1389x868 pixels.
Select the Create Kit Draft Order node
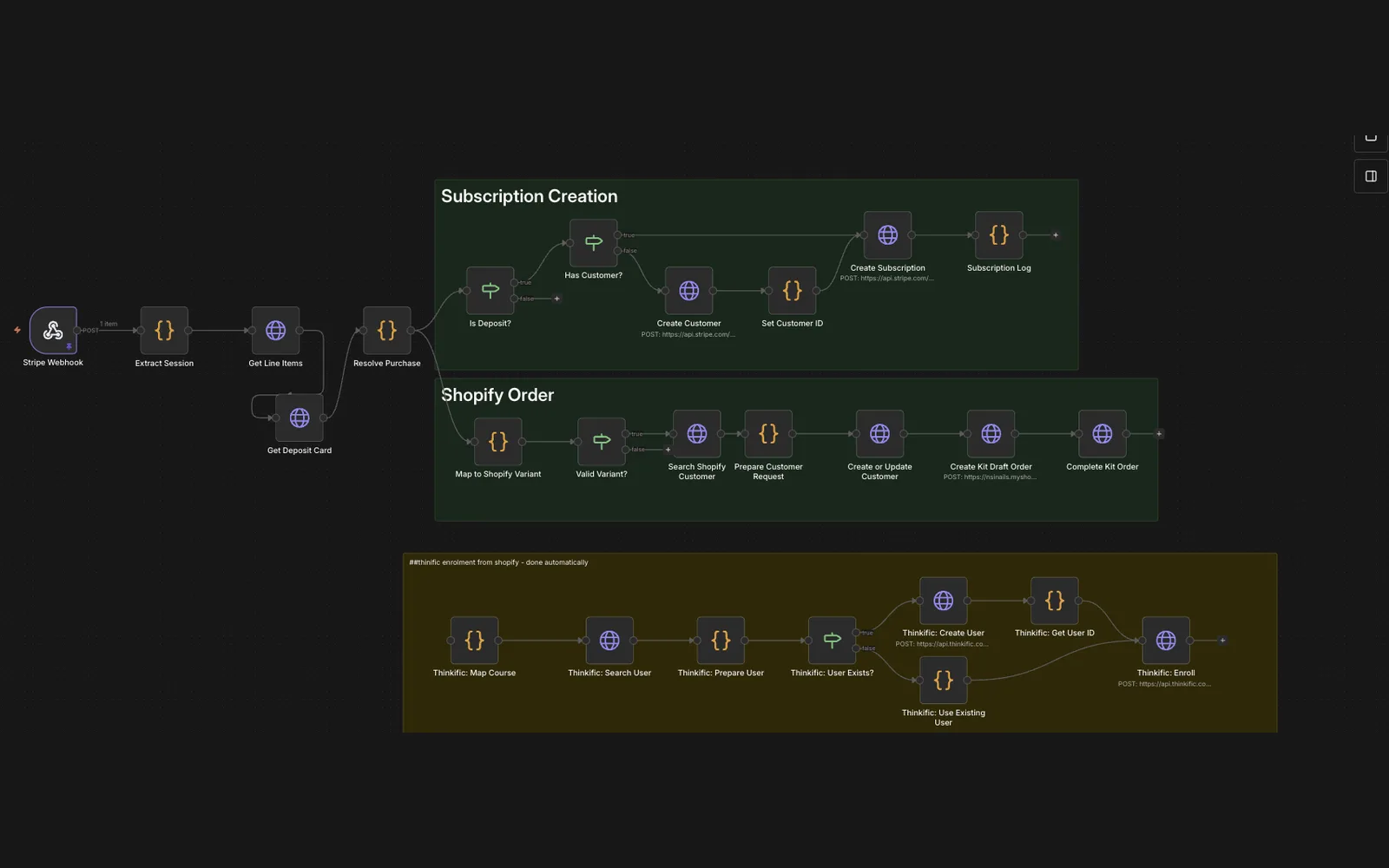991,434
